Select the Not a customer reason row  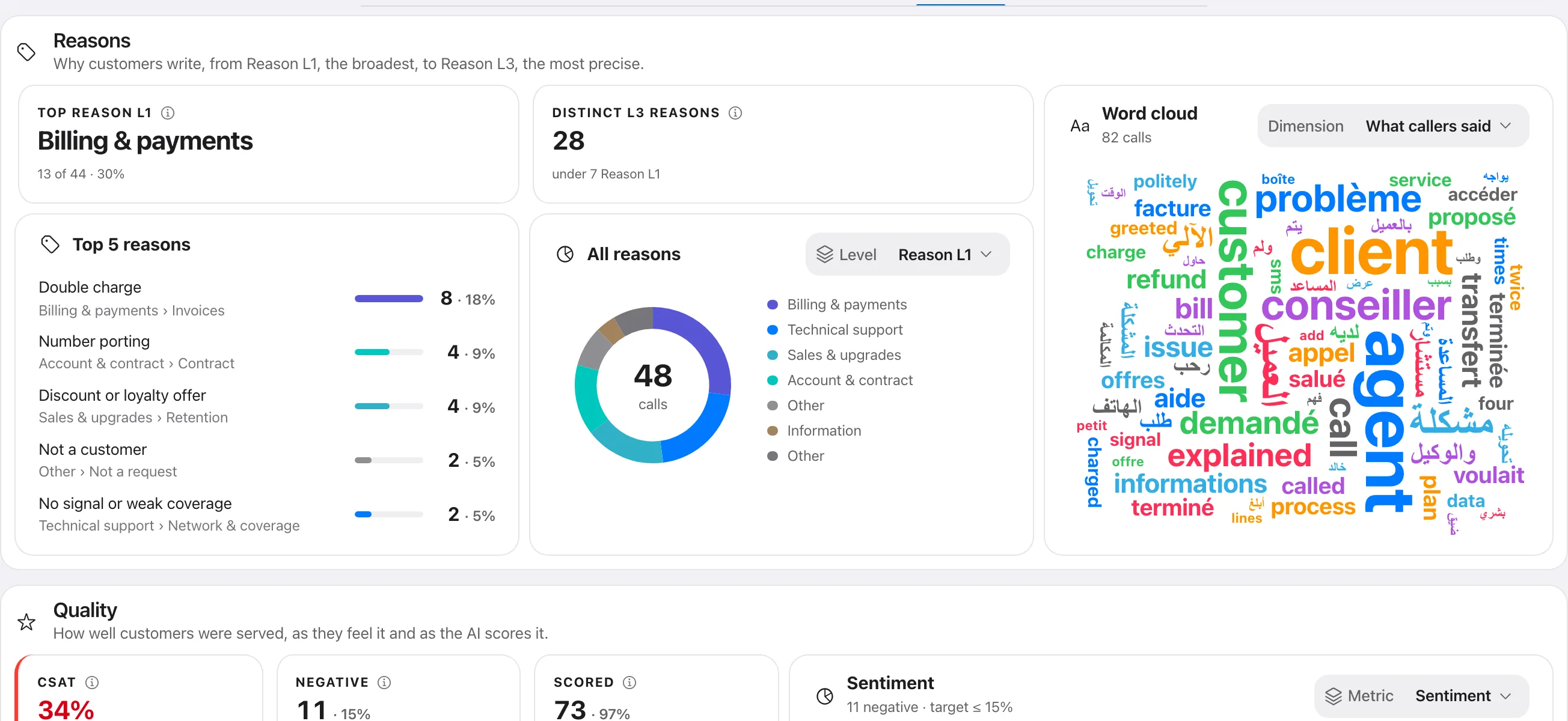(266, 461)
